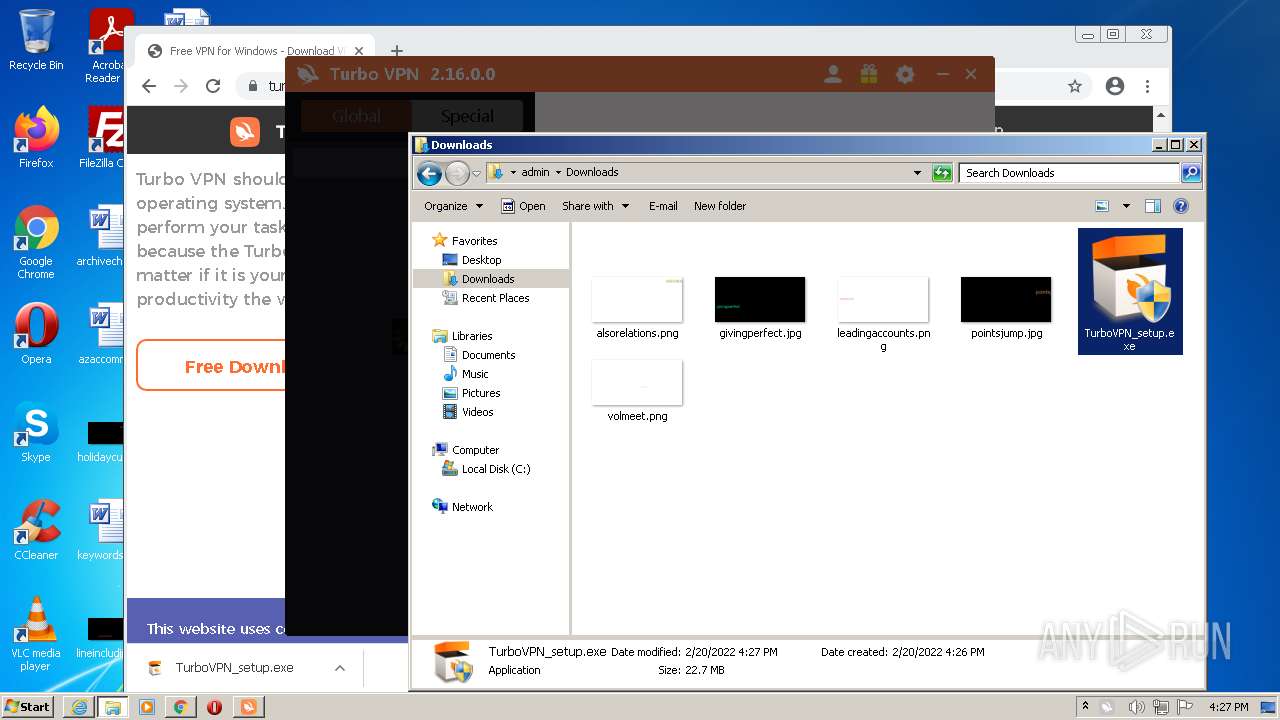Viewport: 1280px width, 720px height.
Task: Click Chrome back arrow
Action: 149,86
